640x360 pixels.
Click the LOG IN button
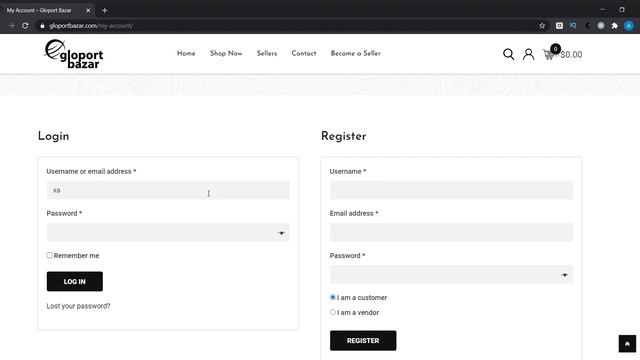(75, 281)
